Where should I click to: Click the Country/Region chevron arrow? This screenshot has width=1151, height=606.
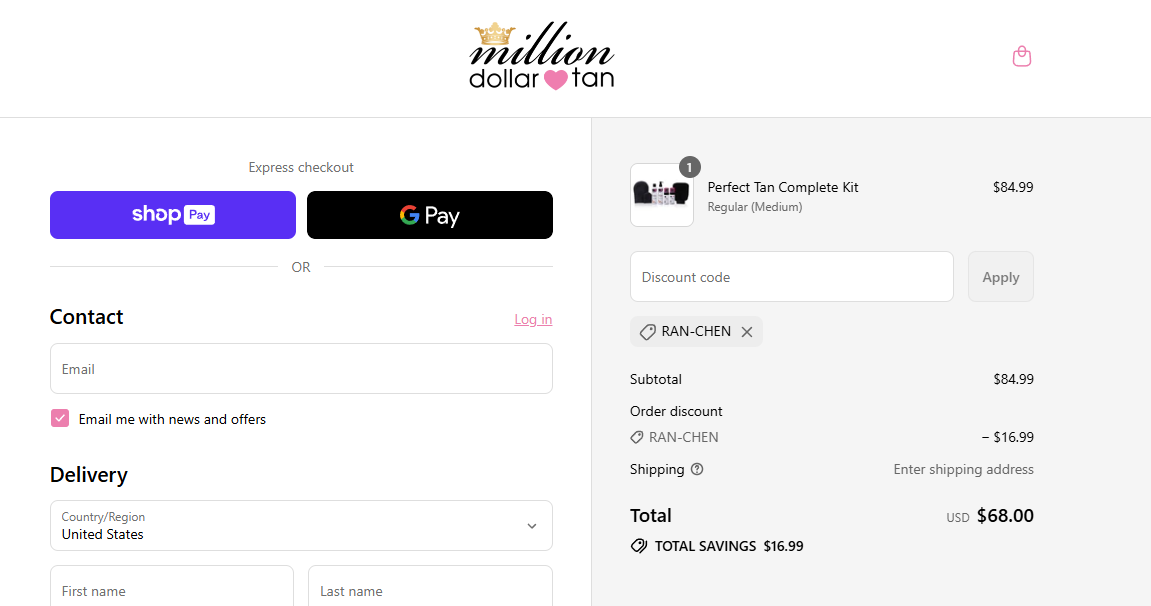coord(532,526)
